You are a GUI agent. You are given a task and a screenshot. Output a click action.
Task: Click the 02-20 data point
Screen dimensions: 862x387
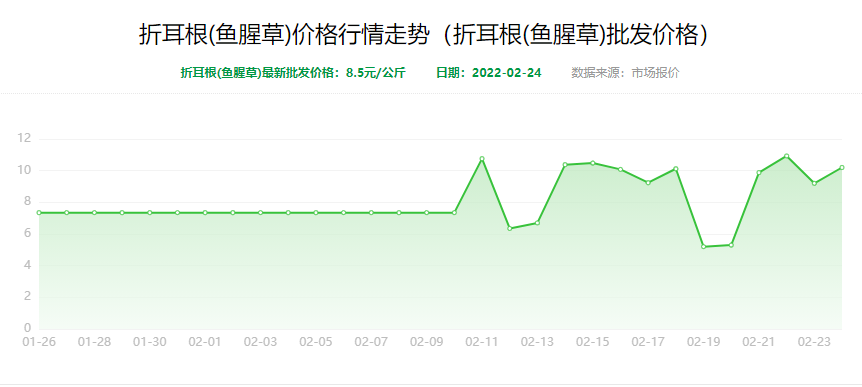pos(731,245)
